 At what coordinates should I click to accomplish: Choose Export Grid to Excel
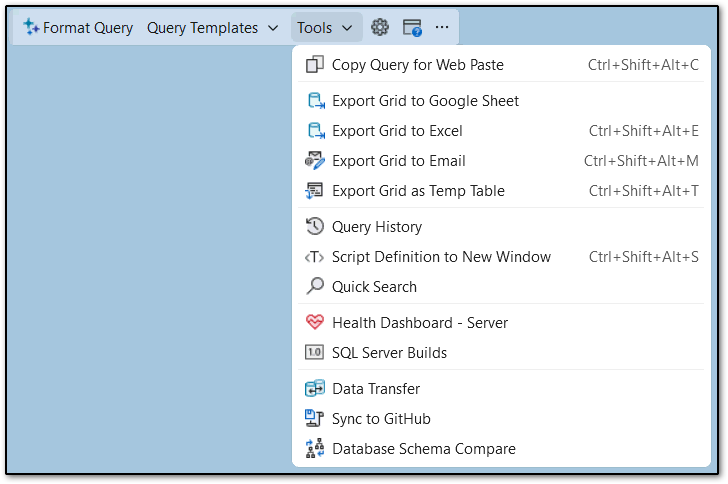397,131
